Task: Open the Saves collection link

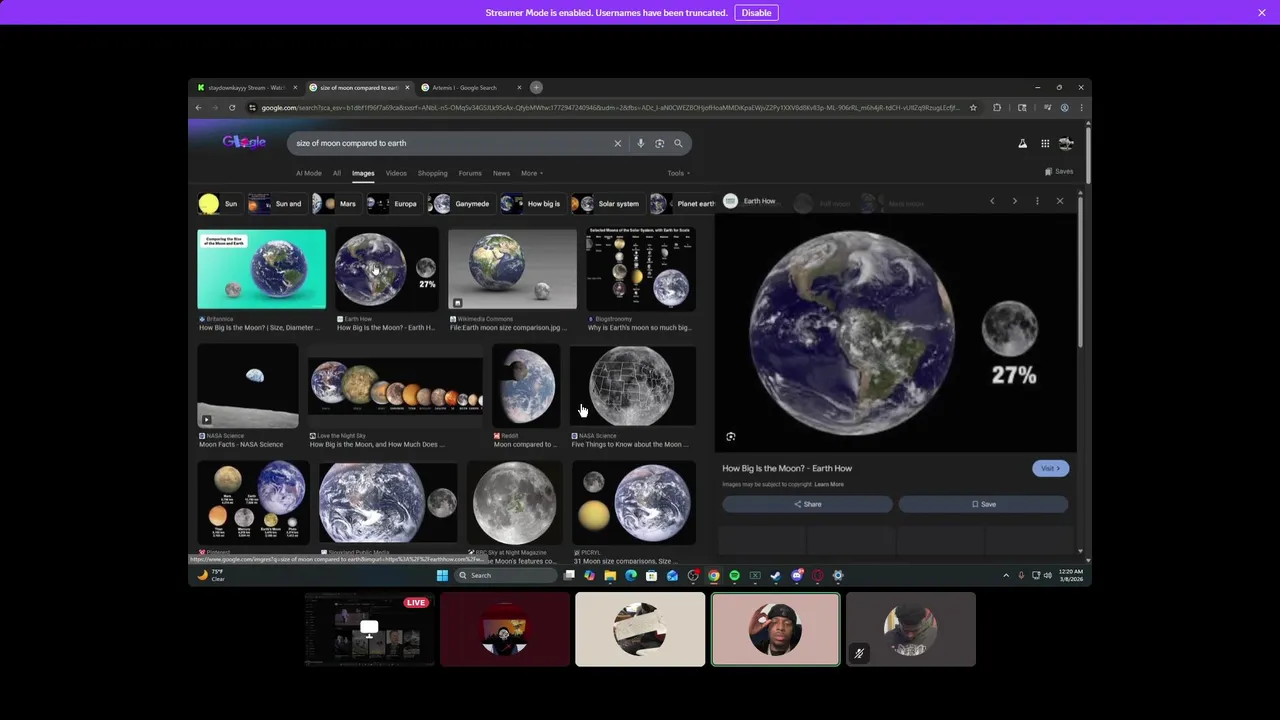Action: pos(1059,171)
